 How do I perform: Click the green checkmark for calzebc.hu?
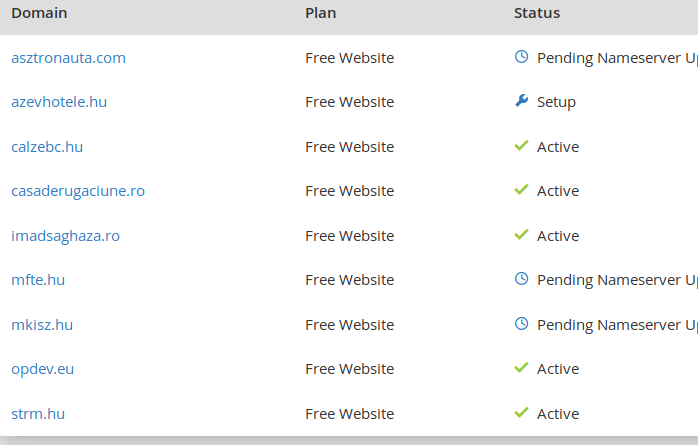(521, 146)
